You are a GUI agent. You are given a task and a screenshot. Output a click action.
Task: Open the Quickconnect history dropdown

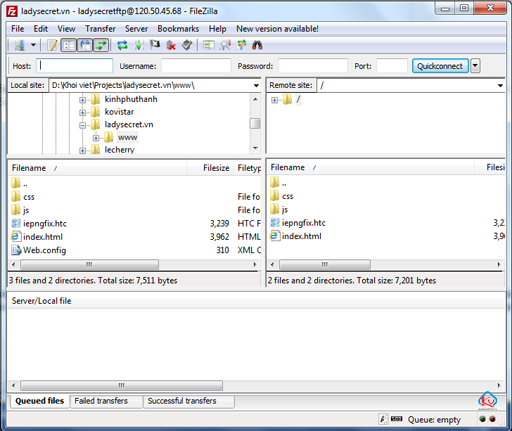(475, 66)
